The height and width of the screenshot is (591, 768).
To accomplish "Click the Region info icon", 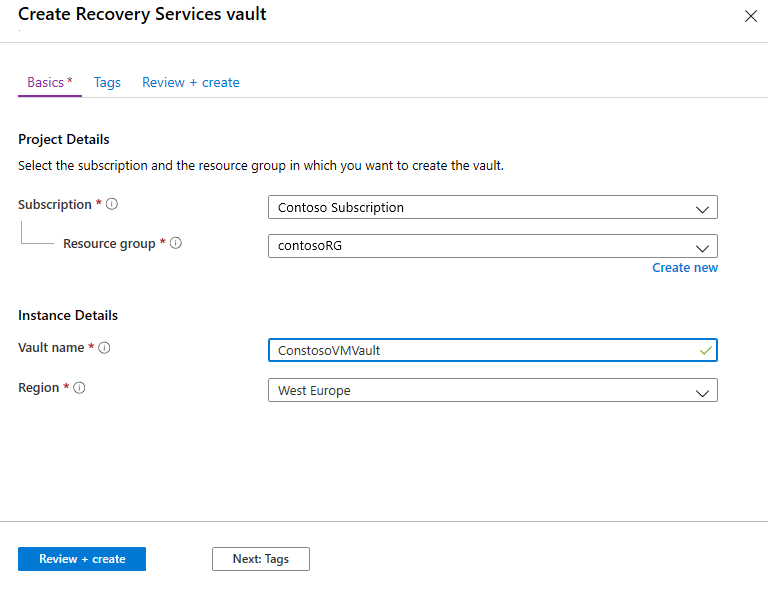I will [80, 388].
